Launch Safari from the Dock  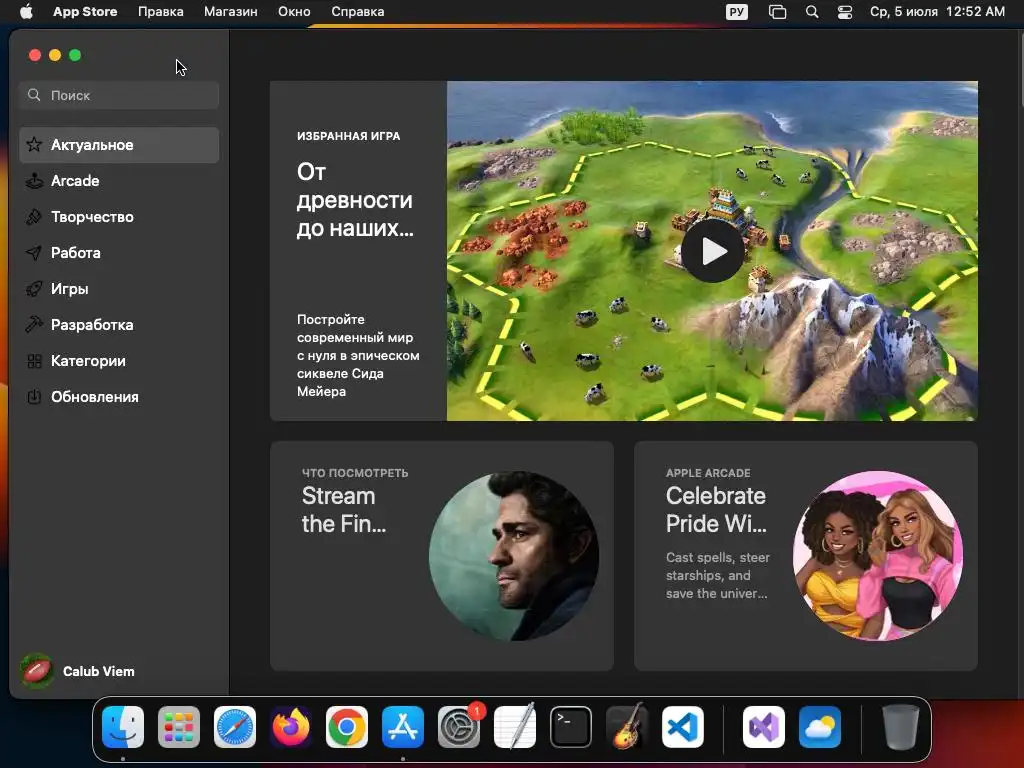(x=235, y=727)
